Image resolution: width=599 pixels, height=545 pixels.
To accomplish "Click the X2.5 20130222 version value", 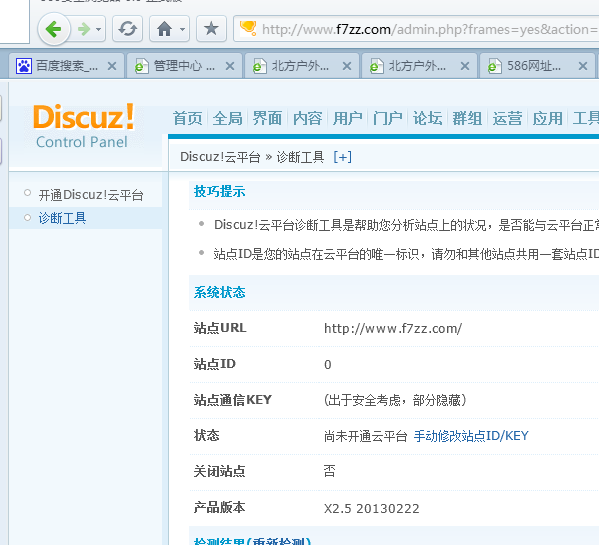I will 372,508.
